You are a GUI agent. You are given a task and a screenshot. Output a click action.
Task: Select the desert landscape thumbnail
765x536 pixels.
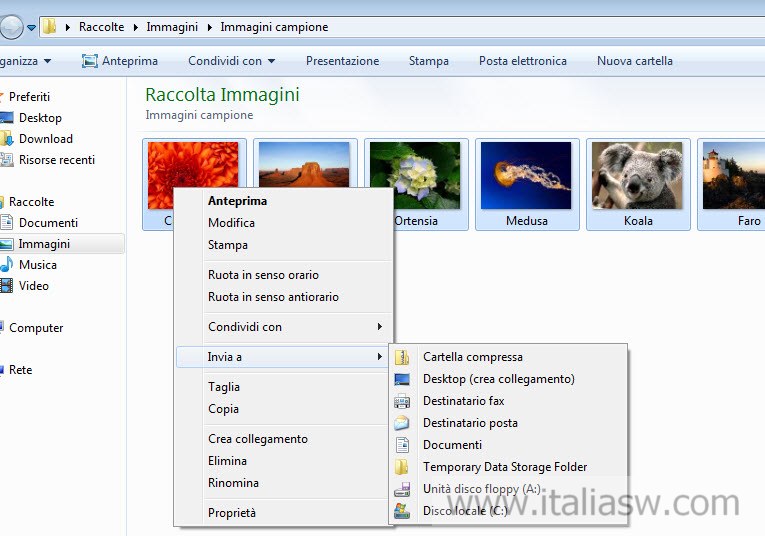(304, 164)
